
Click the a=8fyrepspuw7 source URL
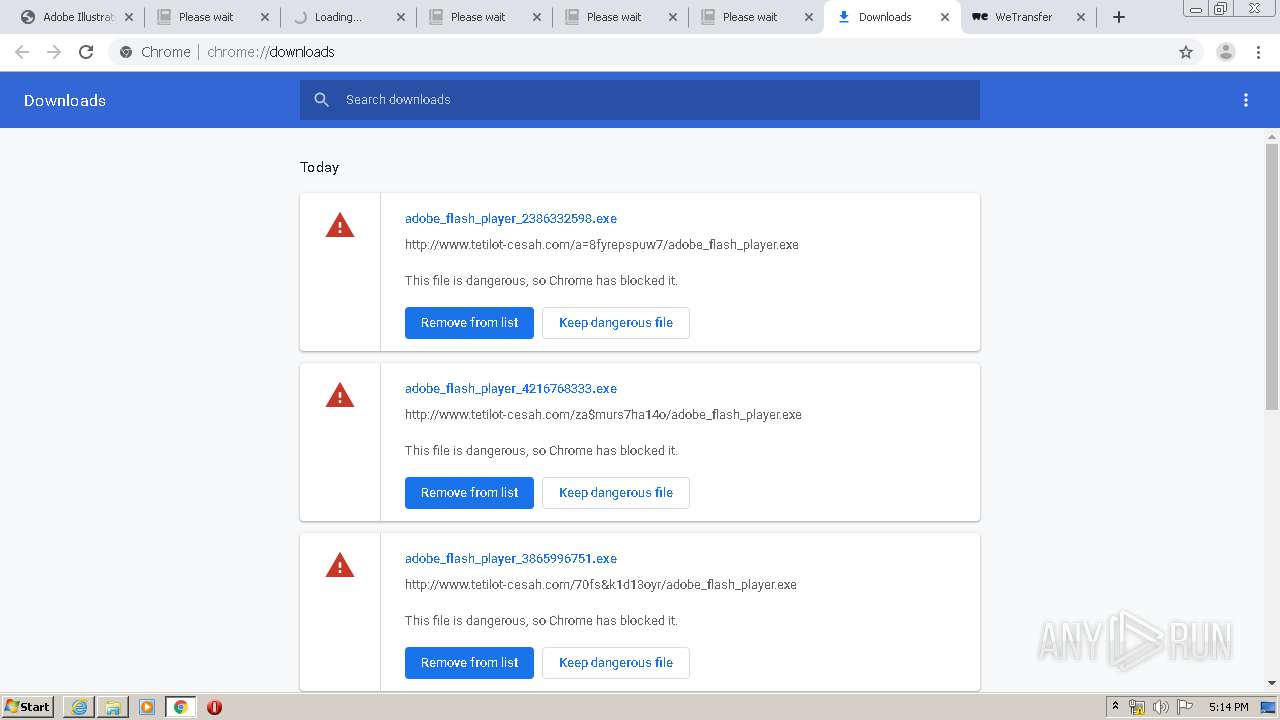point(602,245)
